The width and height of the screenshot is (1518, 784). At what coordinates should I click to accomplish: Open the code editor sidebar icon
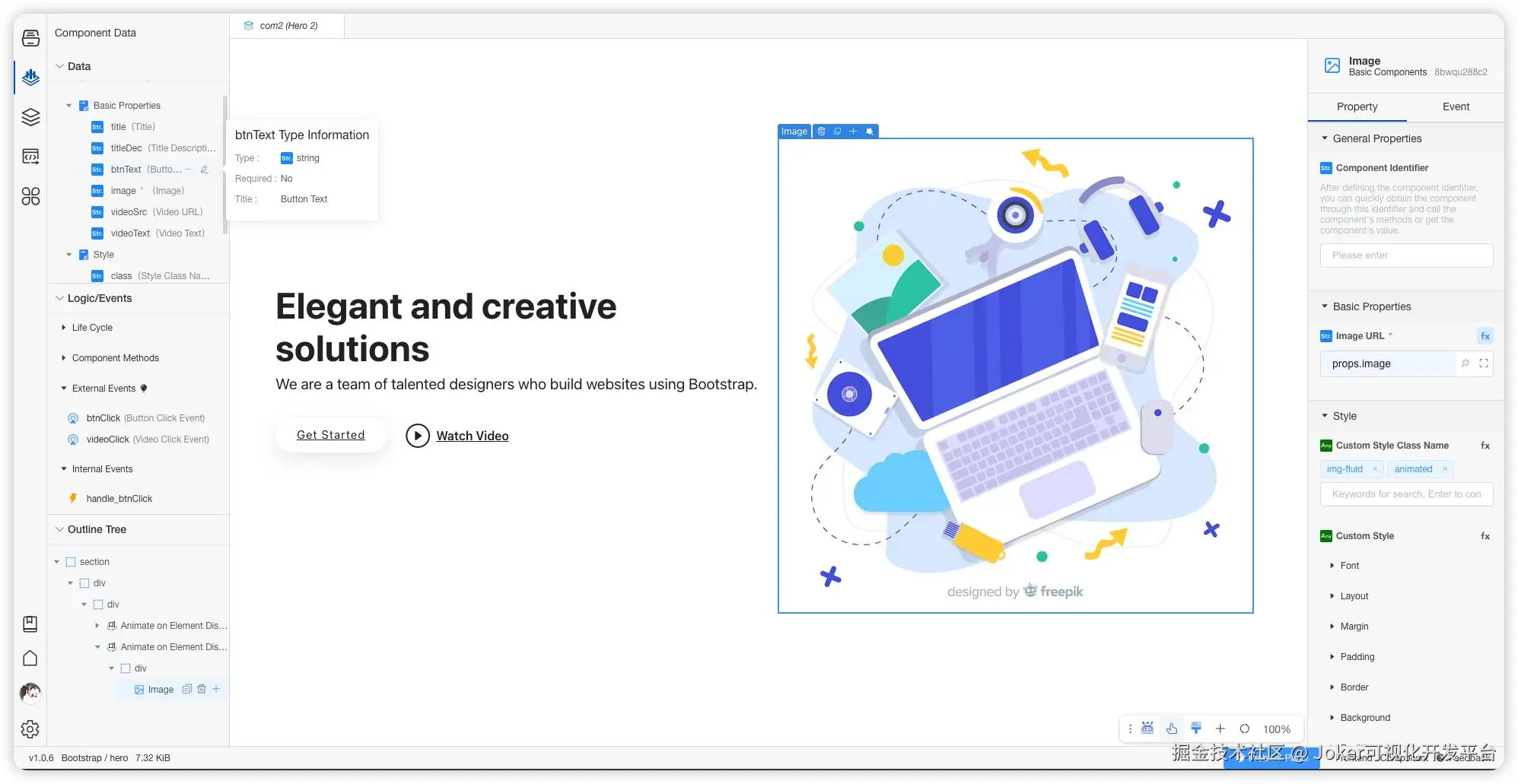[30, 157]
